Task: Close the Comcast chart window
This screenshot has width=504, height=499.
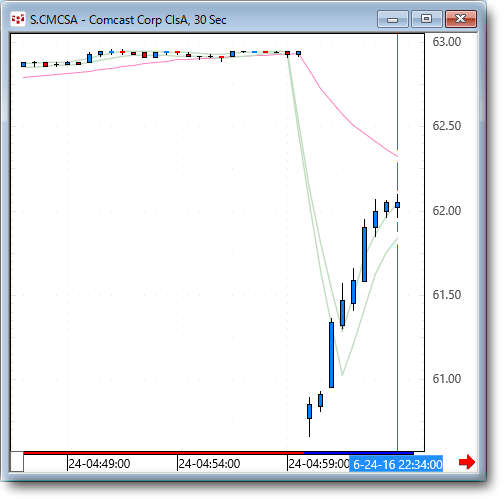Action: (461, 19)
